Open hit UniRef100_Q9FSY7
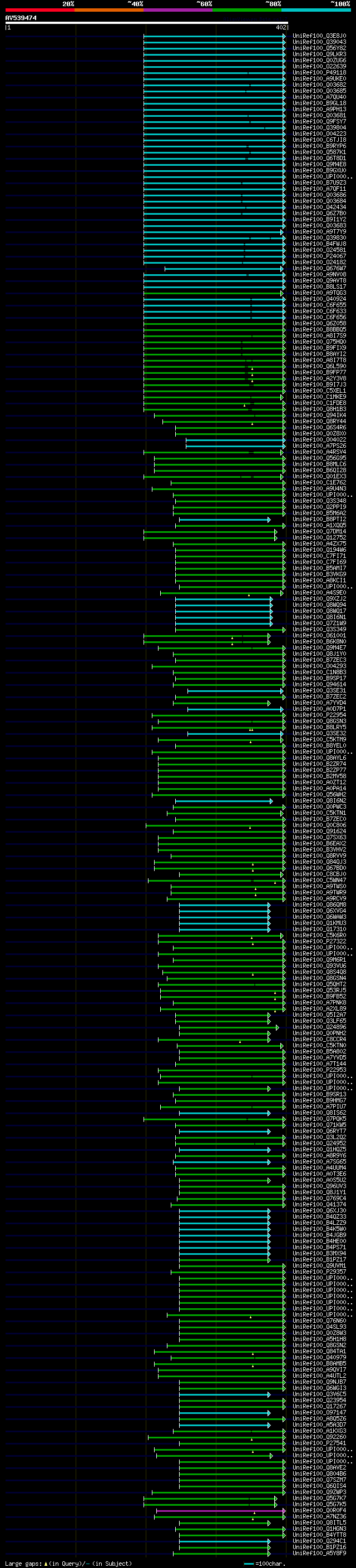This screenshot has width=356, height=1568. 319,121
